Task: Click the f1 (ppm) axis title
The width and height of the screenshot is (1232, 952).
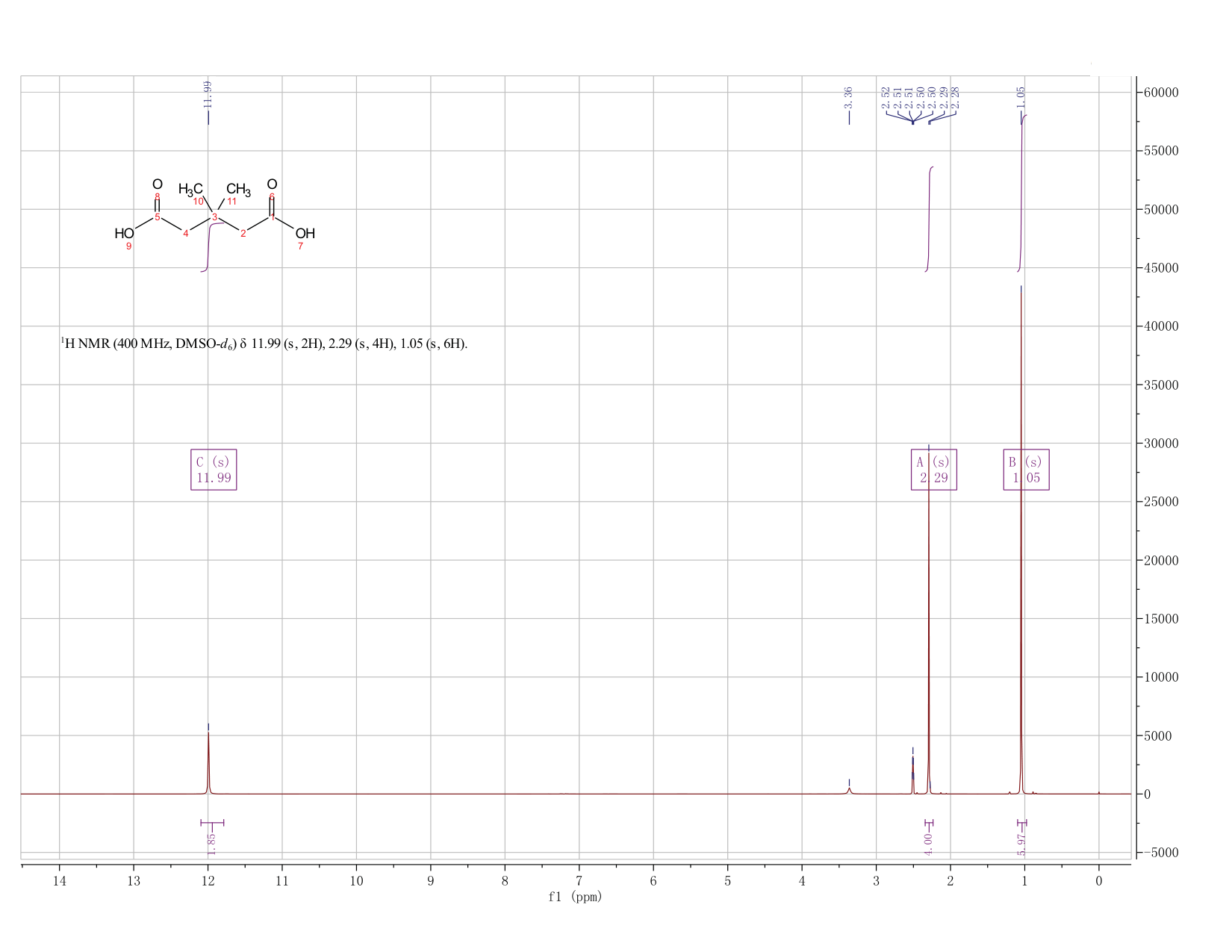Action: click(x=575, y=897)
